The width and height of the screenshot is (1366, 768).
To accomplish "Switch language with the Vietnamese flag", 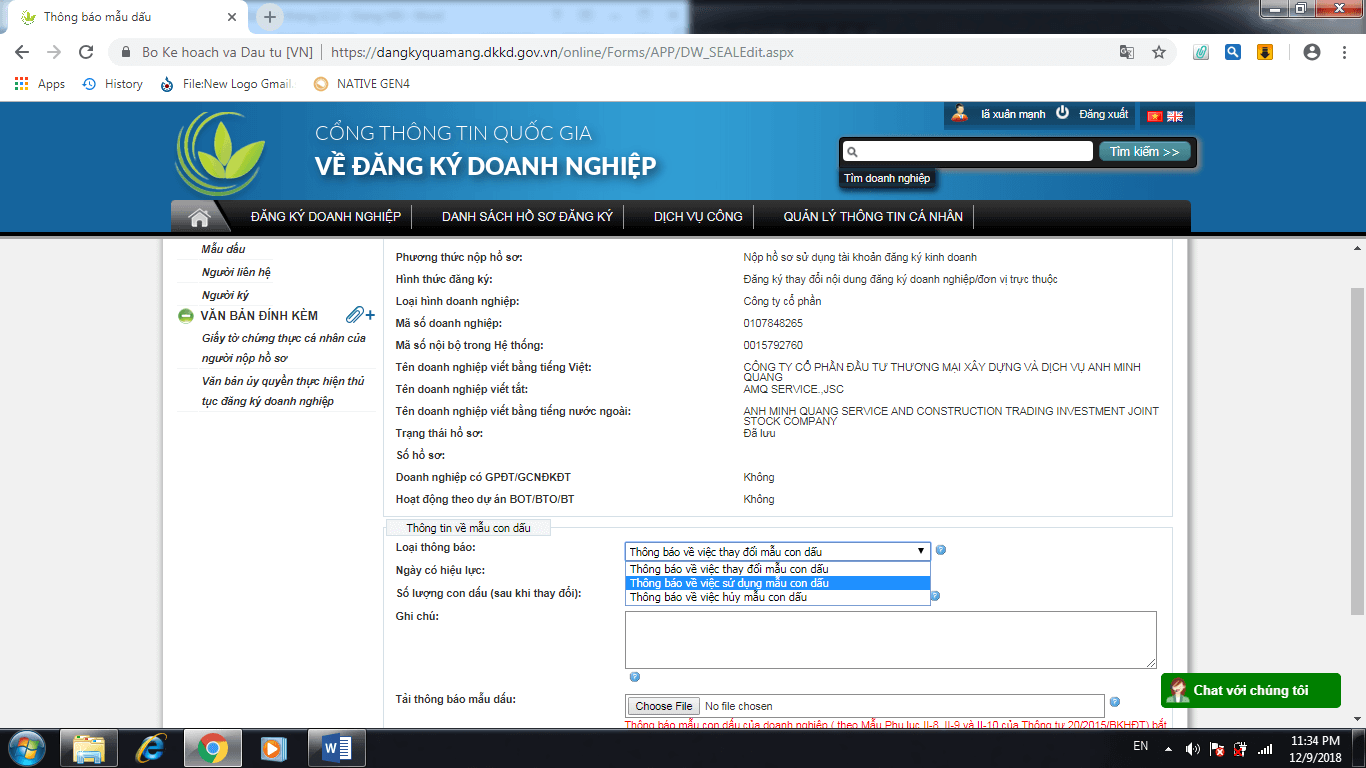I will 1155,116.
